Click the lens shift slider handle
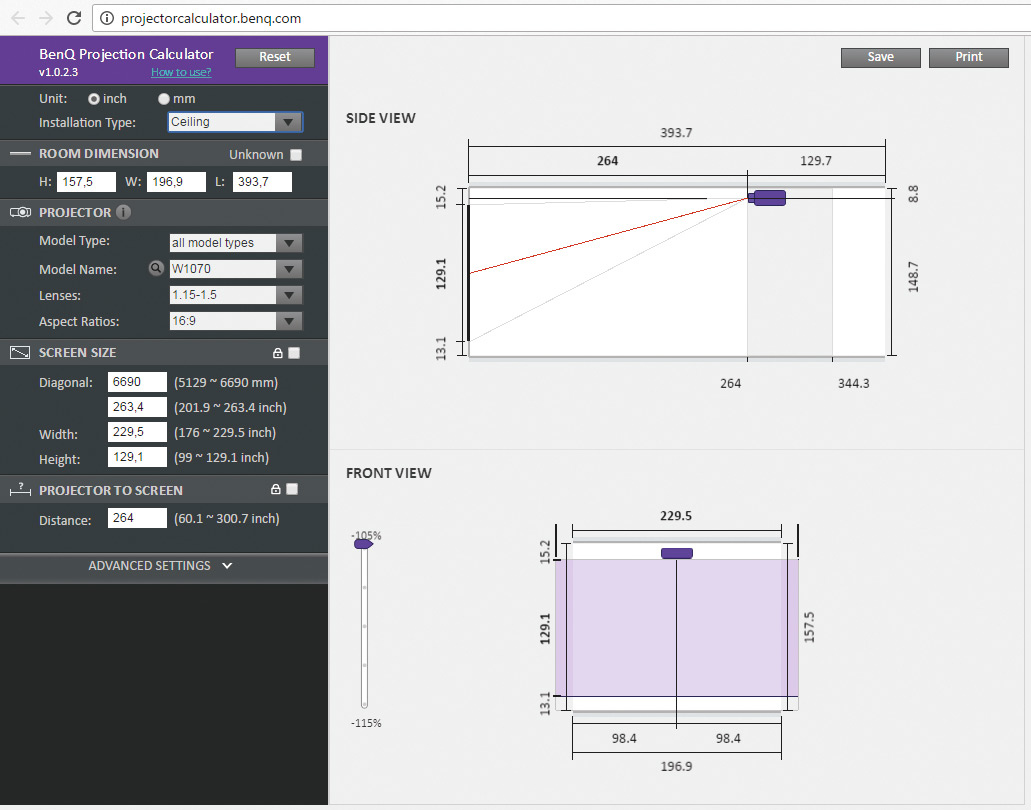This screenshot has width=1031, height=810. 363,544
